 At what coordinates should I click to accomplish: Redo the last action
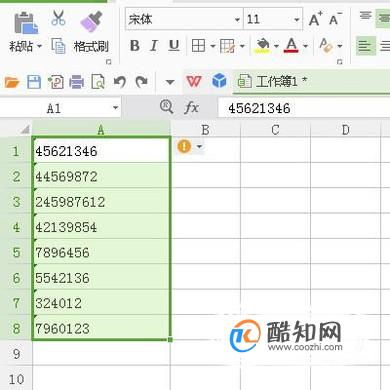click(x=142, y=82)
